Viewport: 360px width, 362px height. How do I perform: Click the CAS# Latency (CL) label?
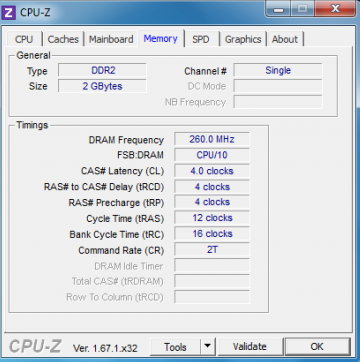click(122, 171)
